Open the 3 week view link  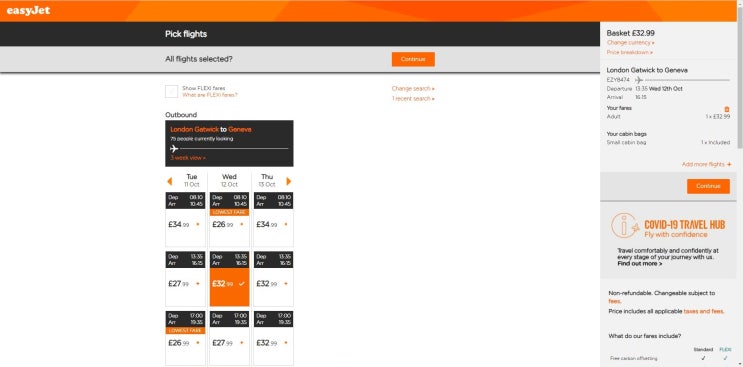pos(188,158)
